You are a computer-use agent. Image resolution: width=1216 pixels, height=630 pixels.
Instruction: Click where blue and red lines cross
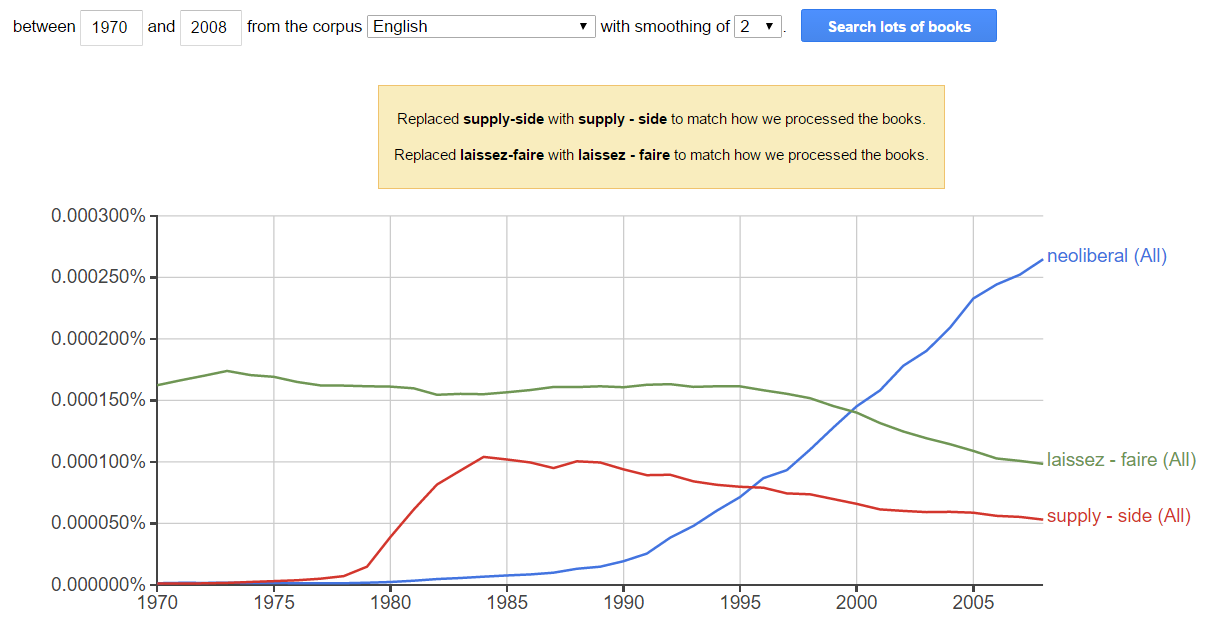[x=757, y=486]
